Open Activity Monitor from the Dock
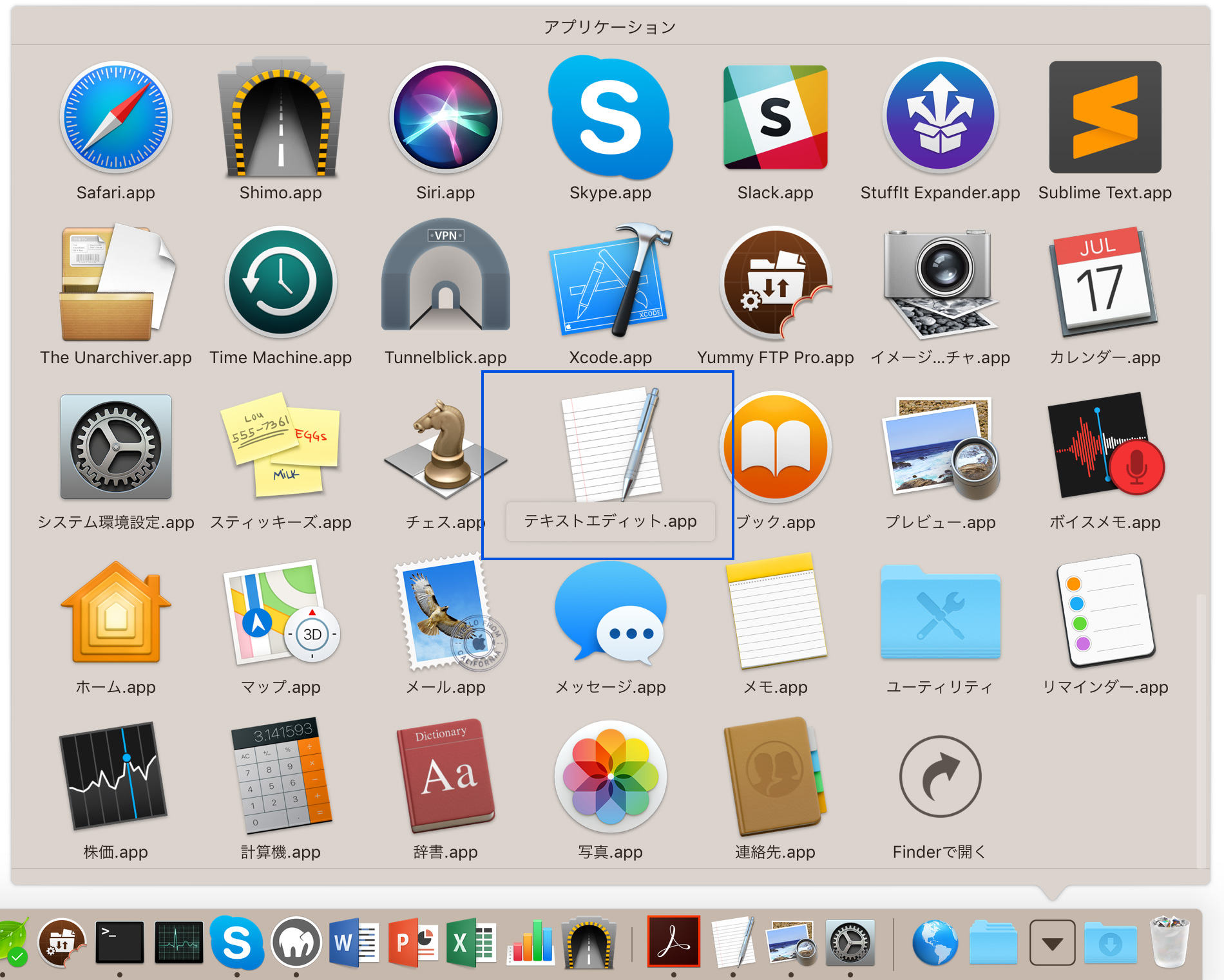Screen dimensions: 1224x980 click(178, 943)
